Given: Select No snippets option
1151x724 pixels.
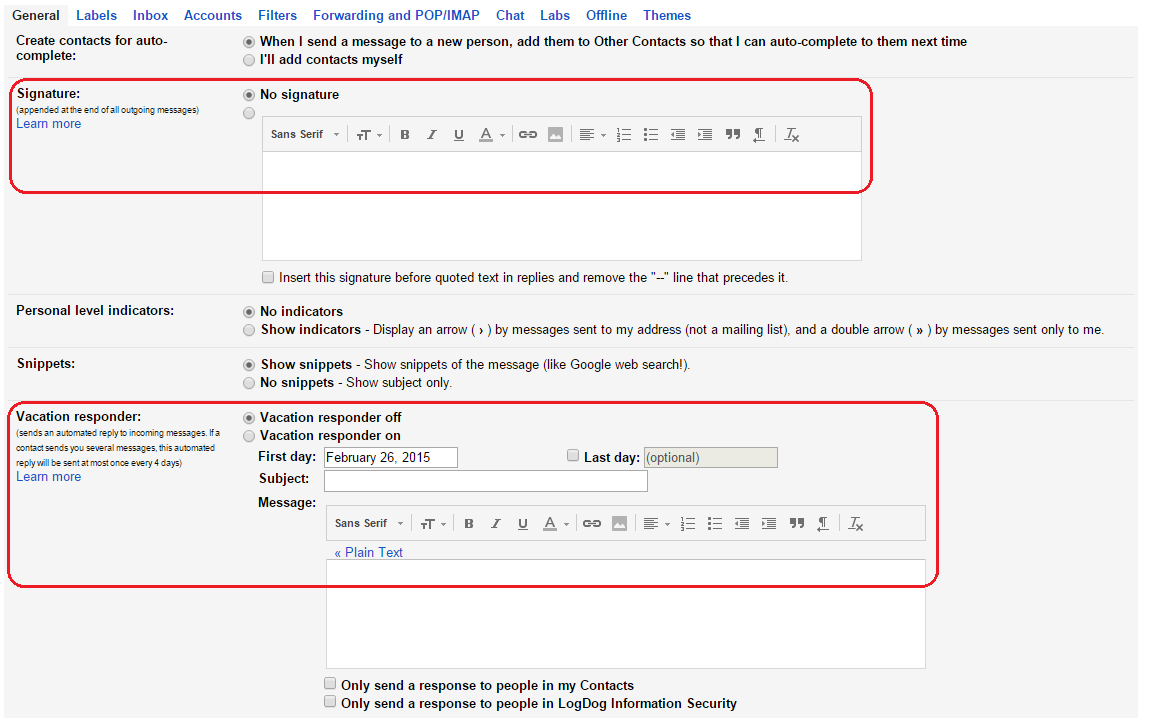Looking at the screenshot, I should (249, 383).
